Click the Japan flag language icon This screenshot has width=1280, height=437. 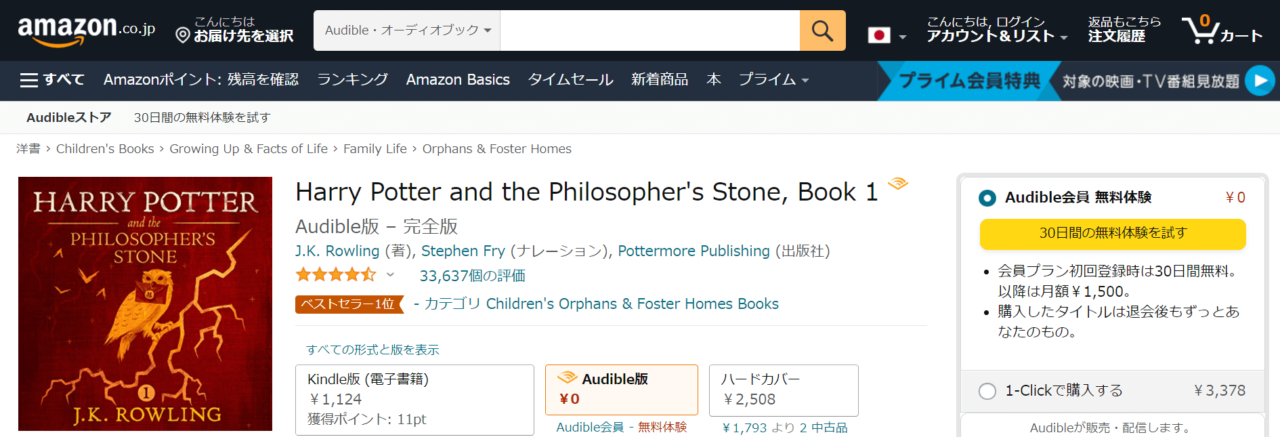879,36
